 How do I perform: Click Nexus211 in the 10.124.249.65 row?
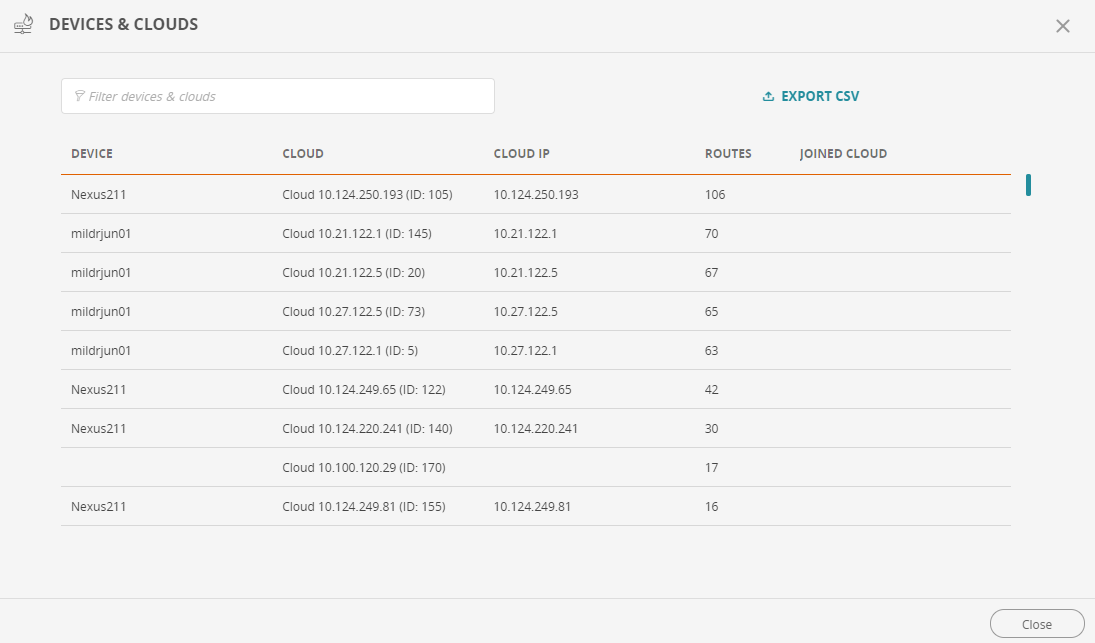[99, 390]
